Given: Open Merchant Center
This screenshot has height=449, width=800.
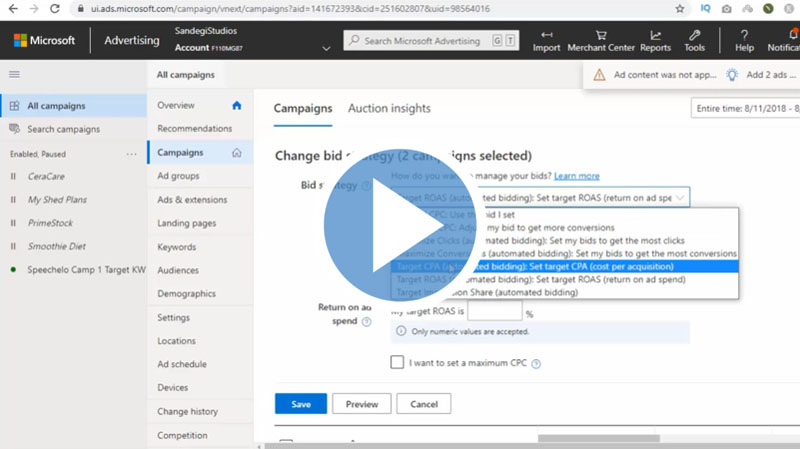Looking at the screenshot, I should pyautogui.click(x=601, y=41).
